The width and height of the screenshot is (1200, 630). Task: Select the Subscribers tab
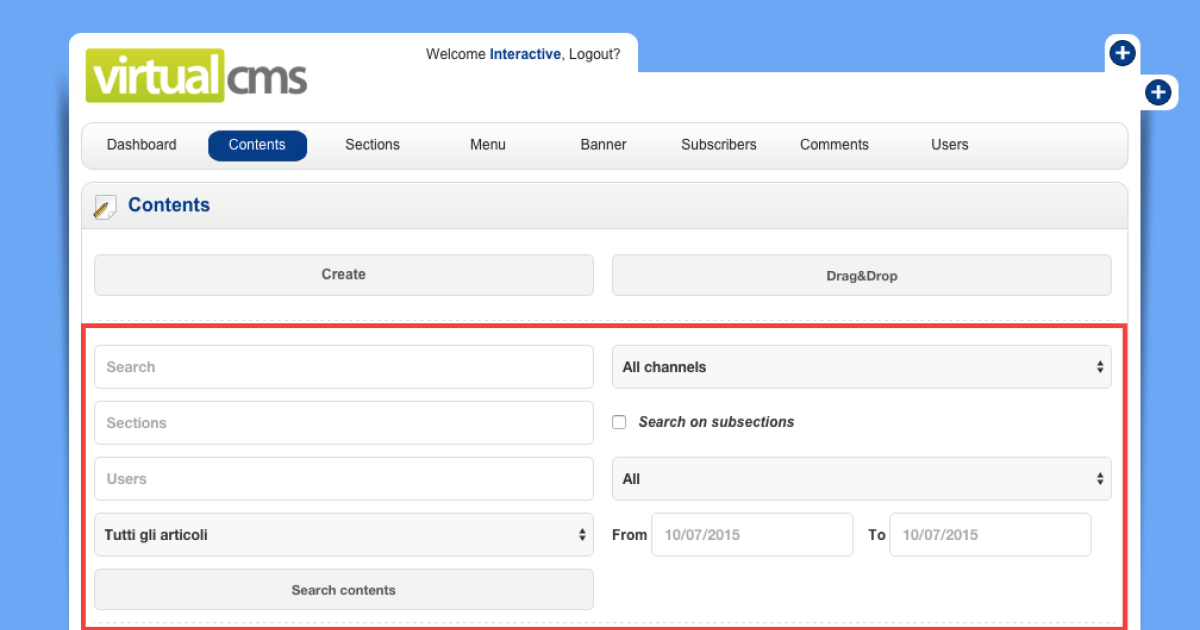click(718, 145)
